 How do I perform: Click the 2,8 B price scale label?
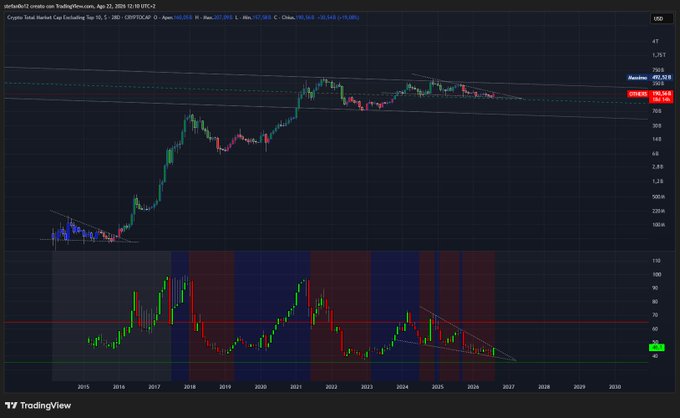[x=658, y=167]
